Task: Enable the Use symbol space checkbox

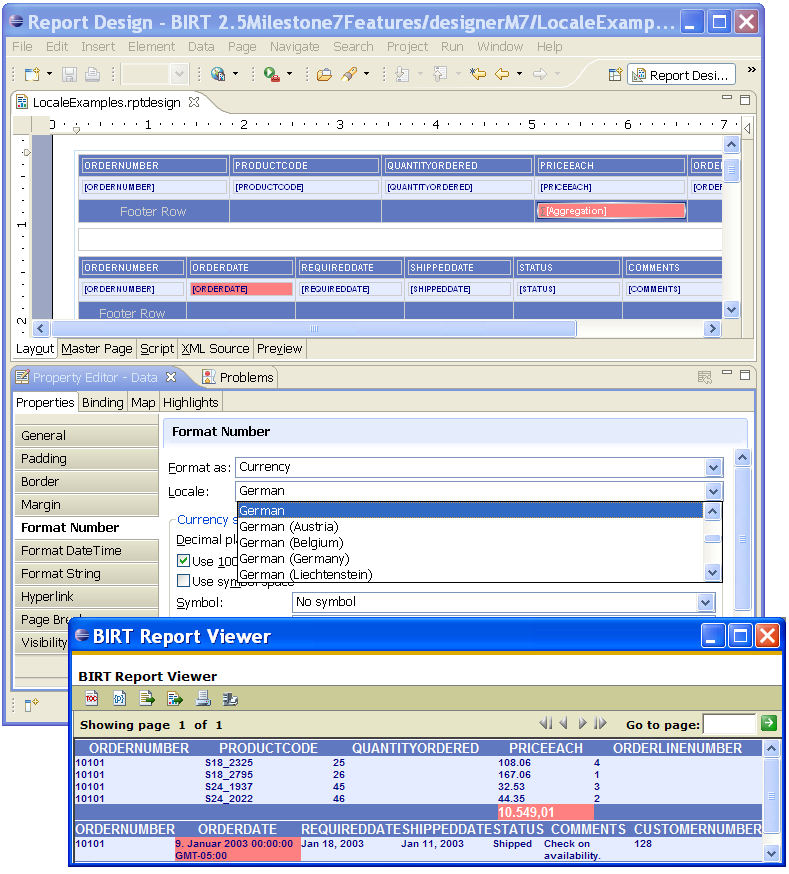Action: (x=184, y=581)
